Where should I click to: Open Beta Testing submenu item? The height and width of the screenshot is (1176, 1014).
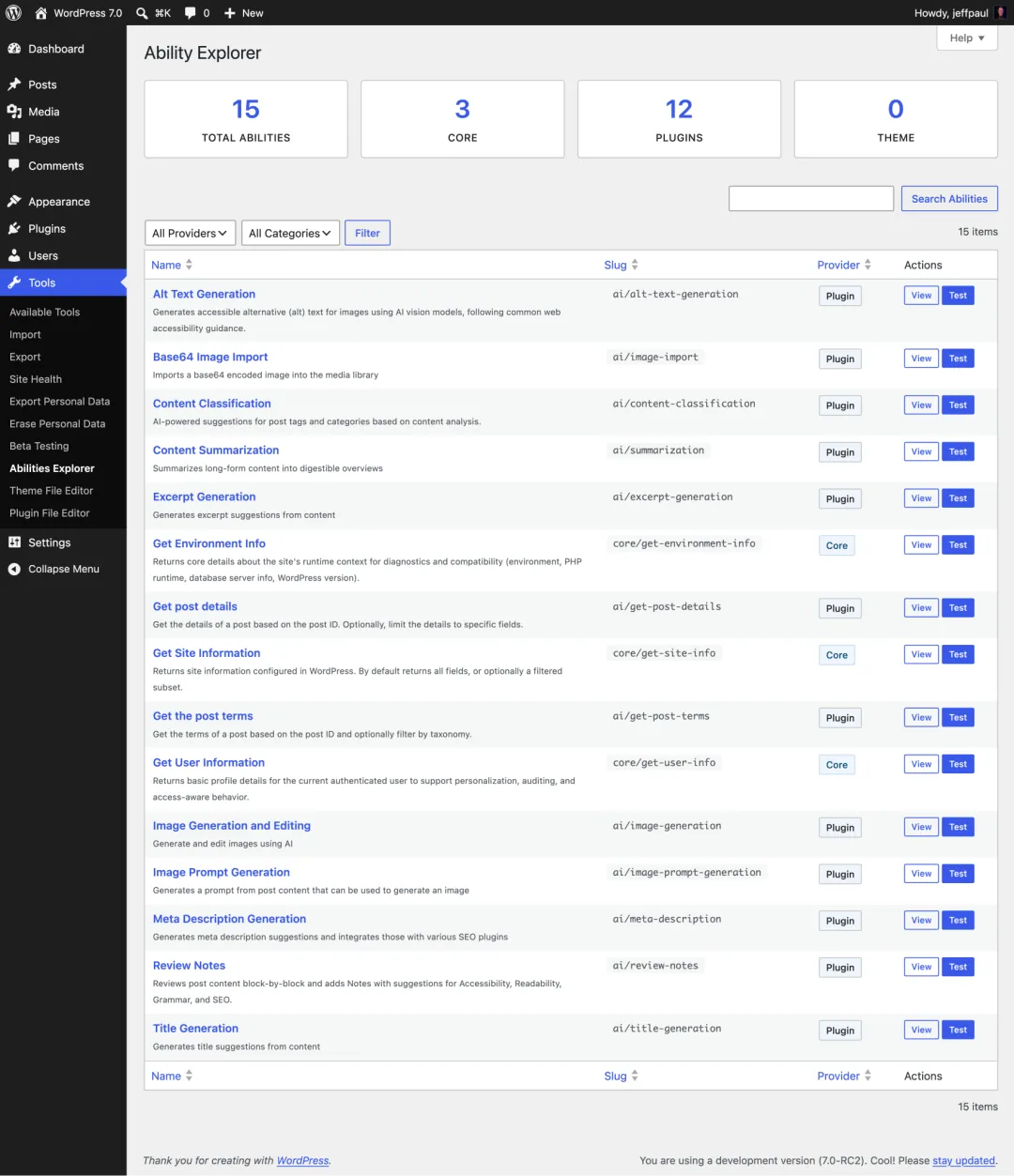tap(39, 446)
